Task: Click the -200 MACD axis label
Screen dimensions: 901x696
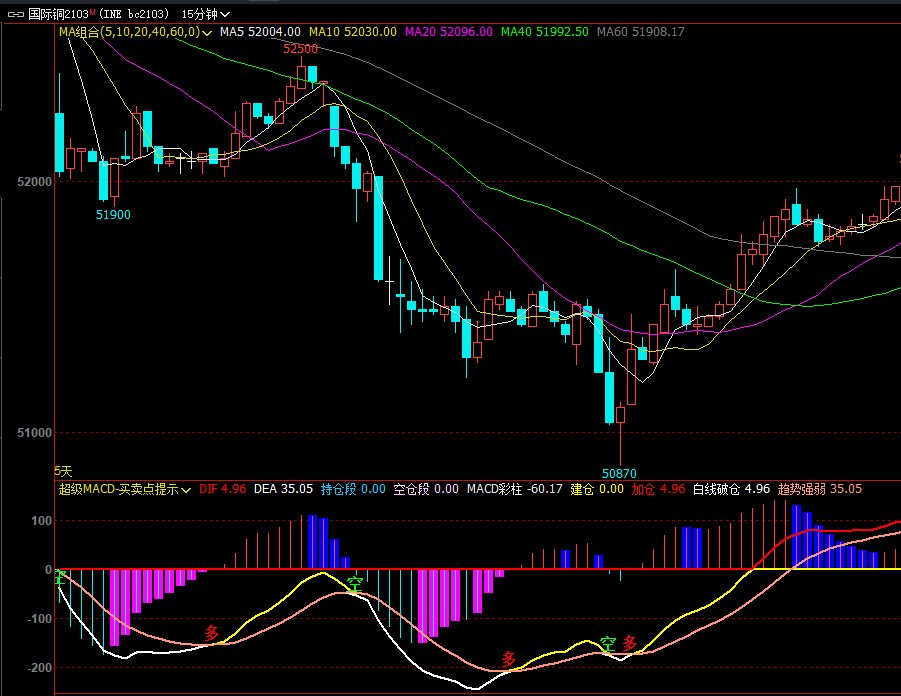Action: 39,668
